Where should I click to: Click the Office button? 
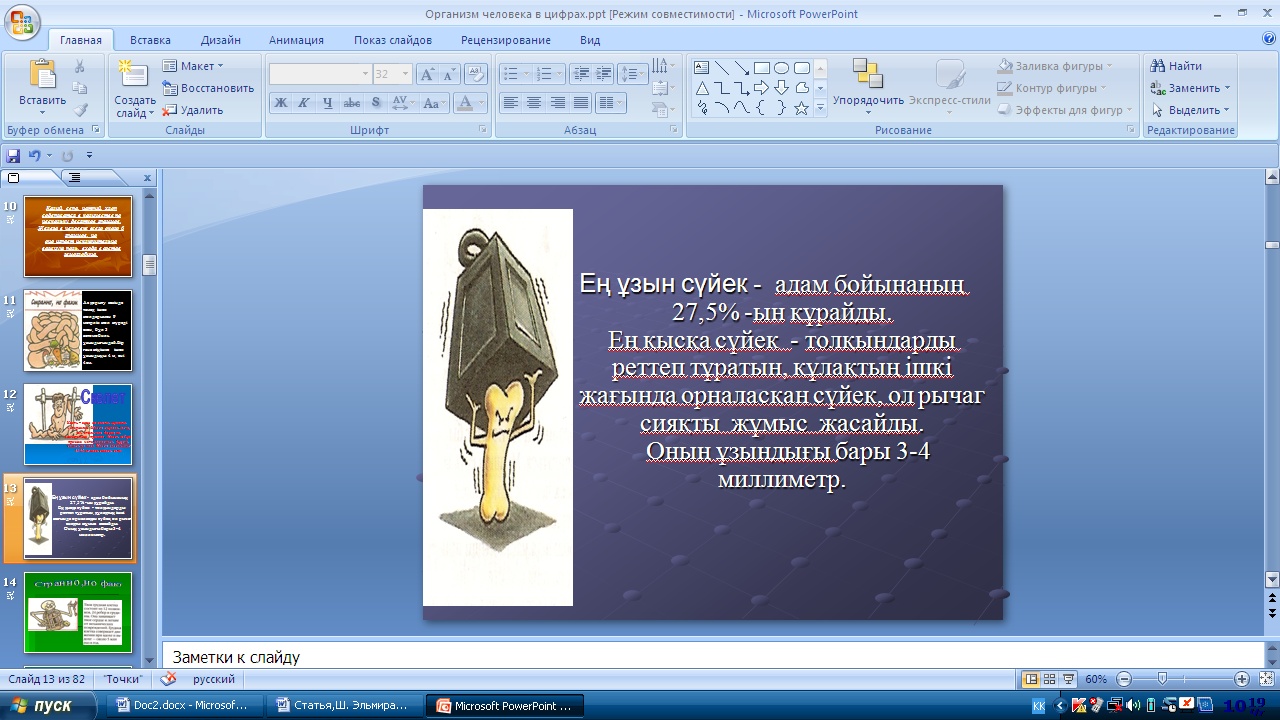point(22,22)
